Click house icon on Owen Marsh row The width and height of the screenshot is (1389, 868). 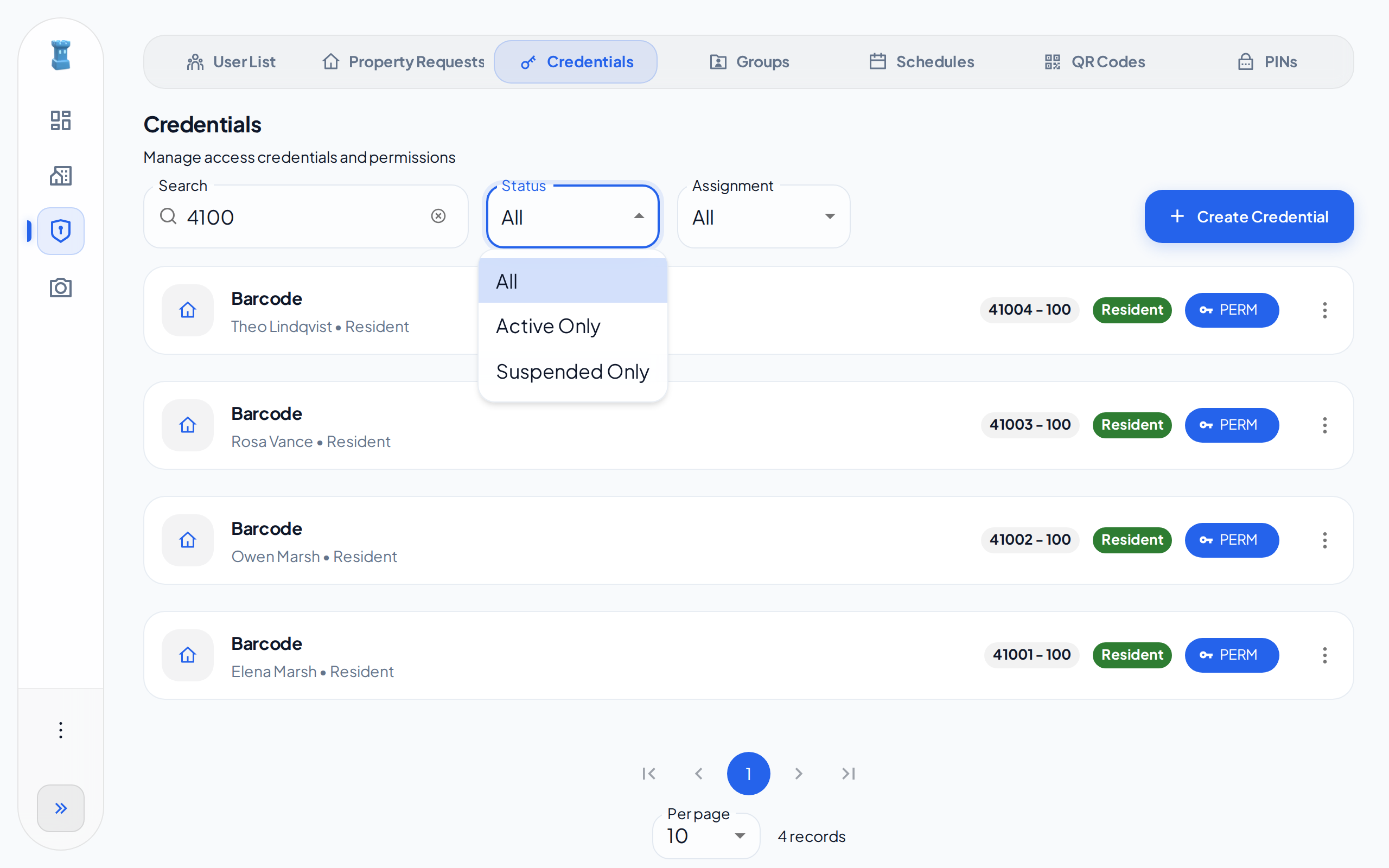[188, 540]
